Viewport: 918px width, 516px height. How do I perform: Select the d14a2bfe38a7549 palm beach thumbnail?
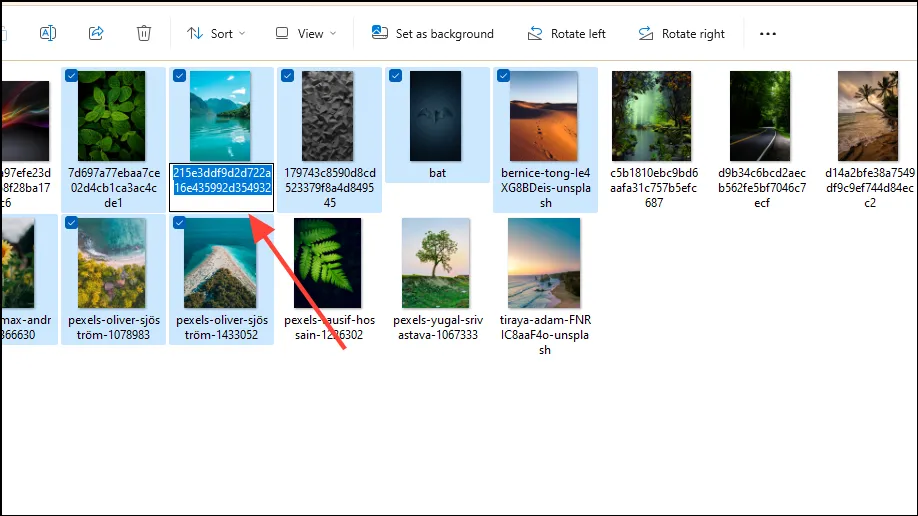tap(868, 116)
